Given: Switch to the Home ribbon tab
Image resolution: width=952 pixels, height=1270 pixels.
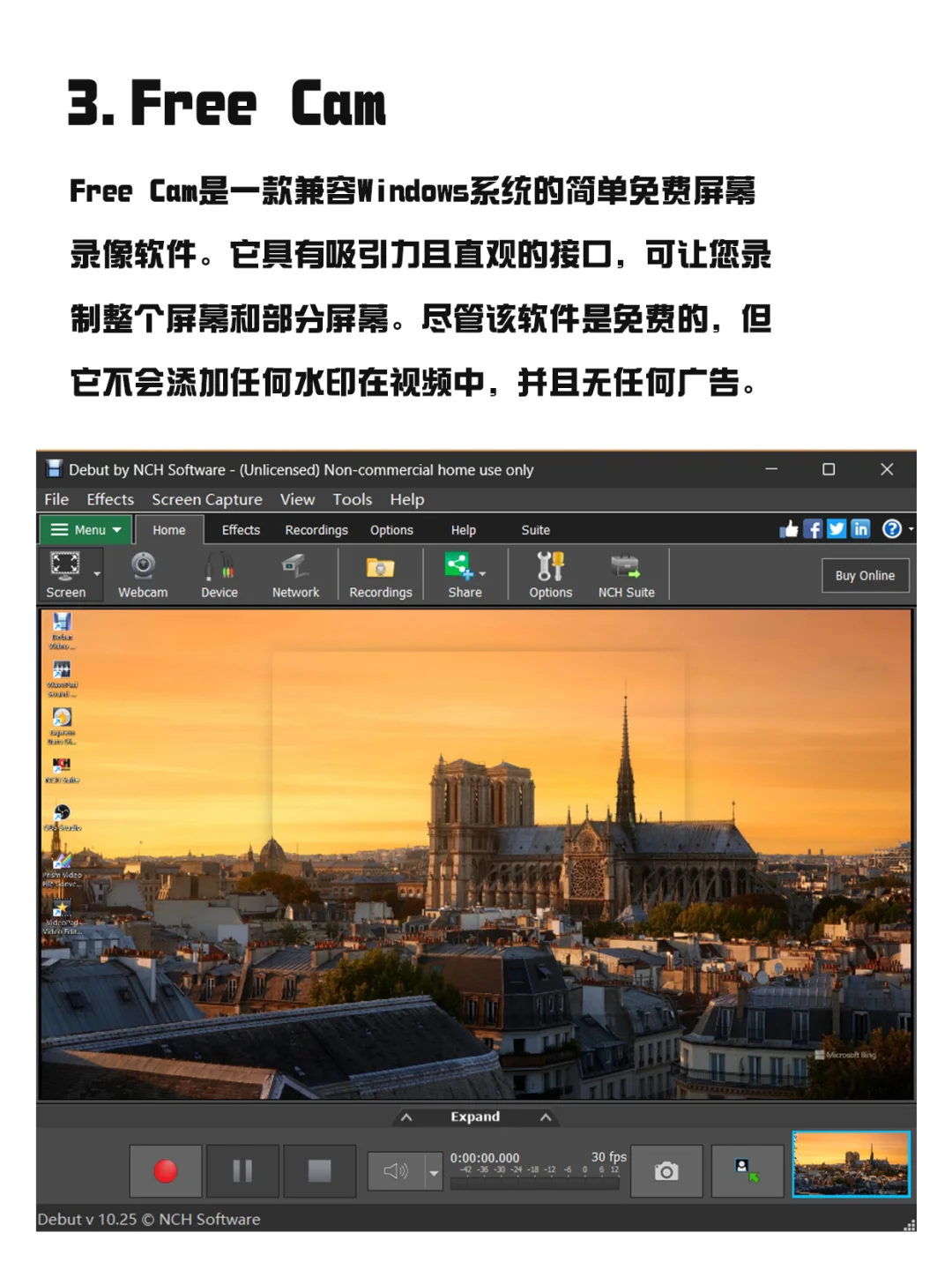Looking at the screenshot, I should [169, 530].
